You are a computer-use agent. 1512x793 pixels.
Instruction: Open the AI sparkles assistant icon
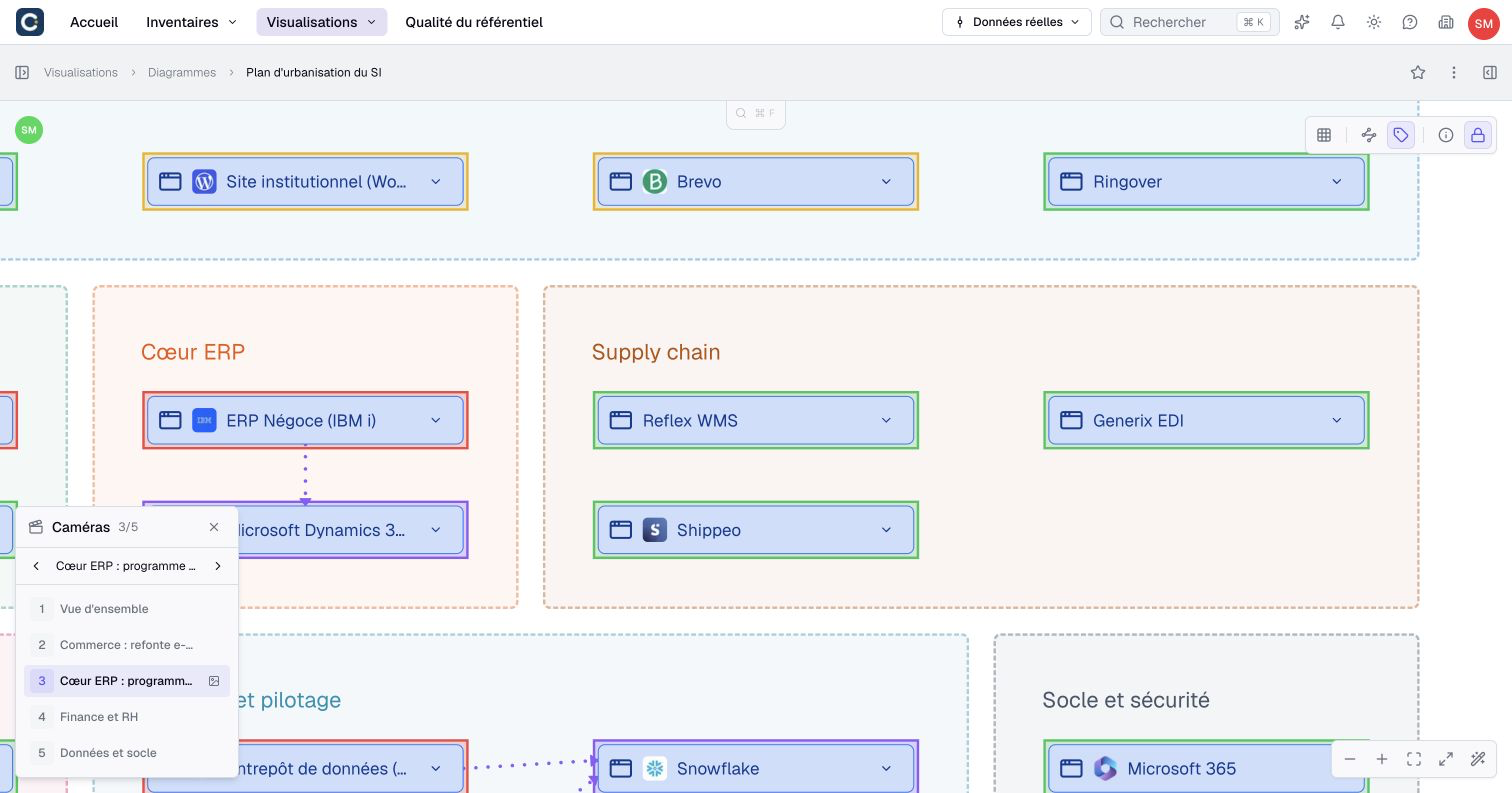(x=1302, y=22)
